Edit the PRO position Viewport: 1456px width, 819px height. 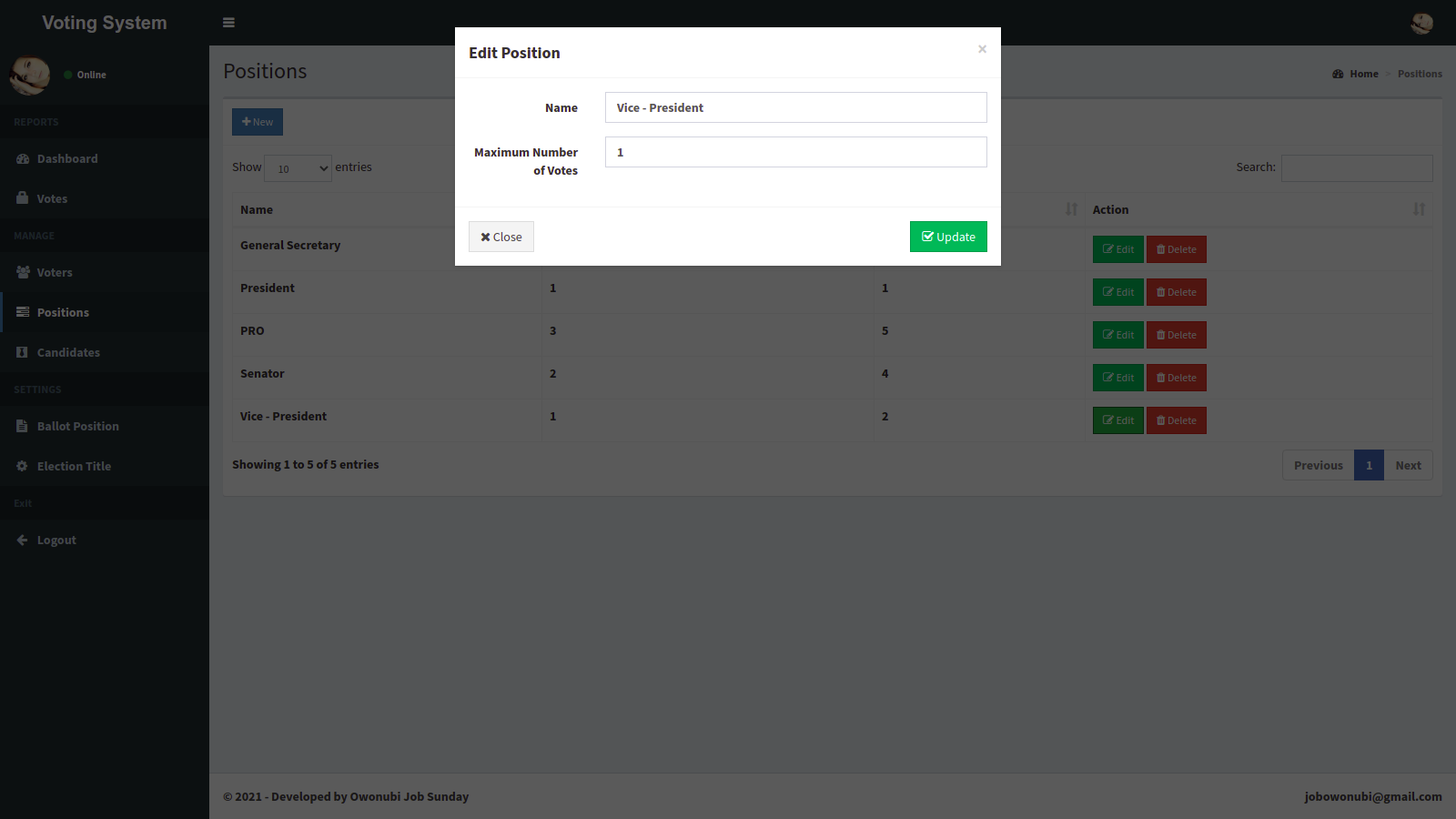pyautogui.click(x=1118, y=335)
